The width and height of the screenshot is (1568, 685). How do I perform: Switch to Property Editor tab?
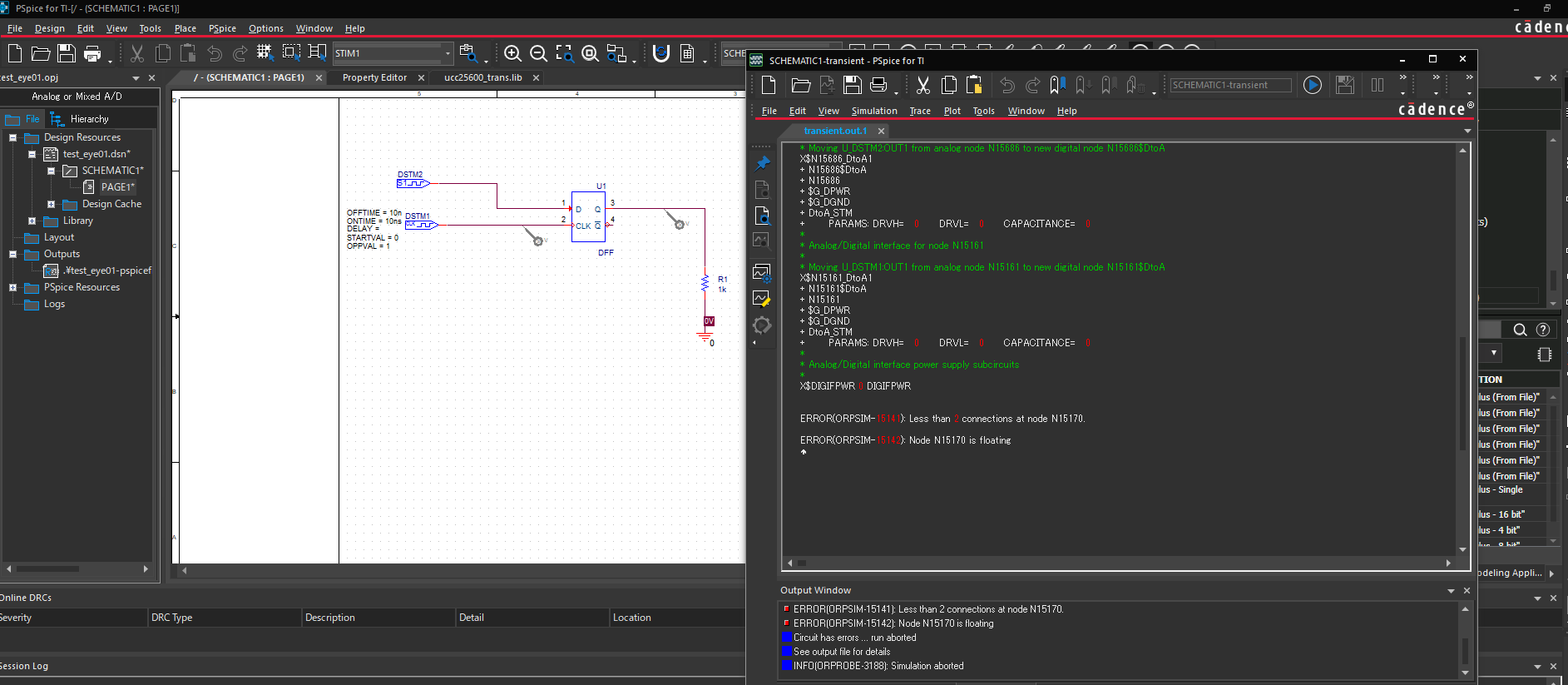[374, 77]
